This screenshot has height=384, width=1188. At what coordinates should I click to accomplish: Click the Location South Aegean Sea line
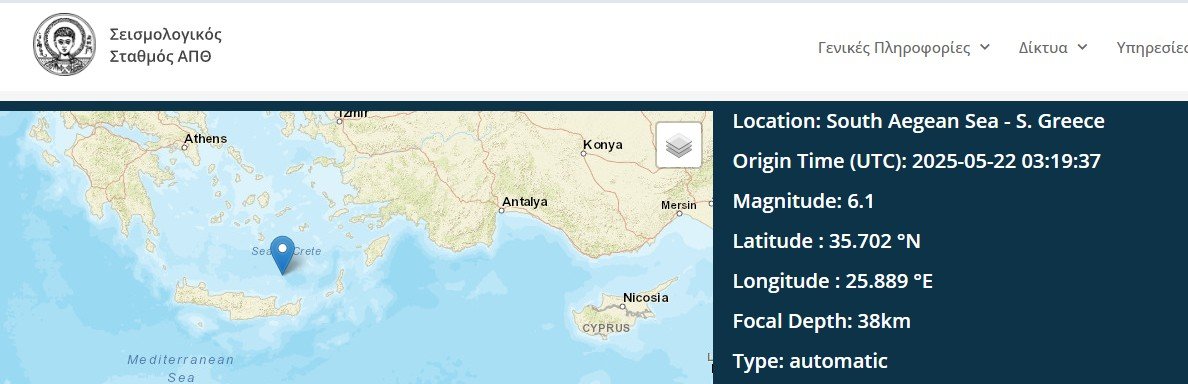918,121
